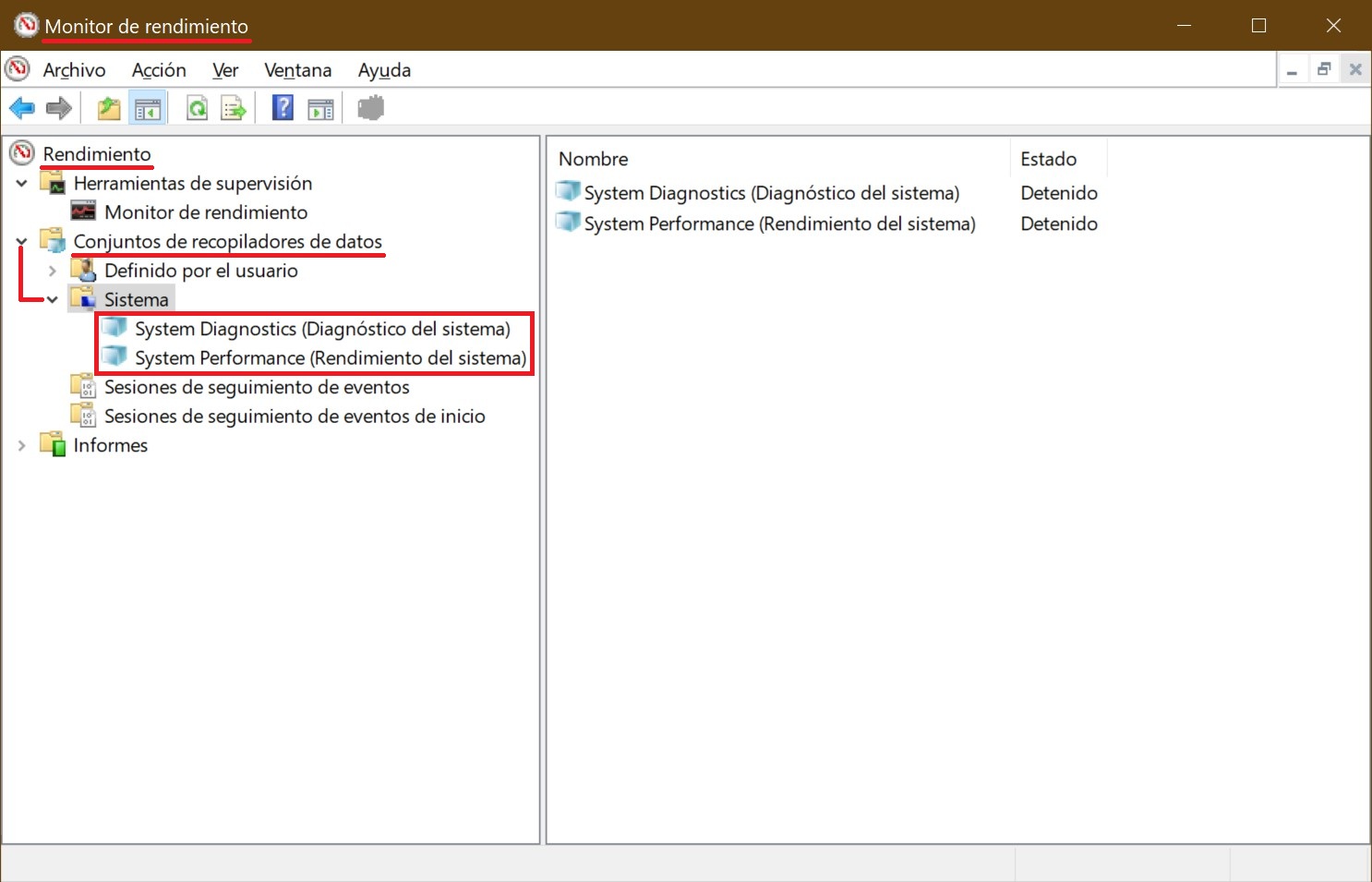Viewport: 1372px width, 882px height.
Task: Click the Sesiones de seguimiento de eventos icon
Action: coord(83,386)
